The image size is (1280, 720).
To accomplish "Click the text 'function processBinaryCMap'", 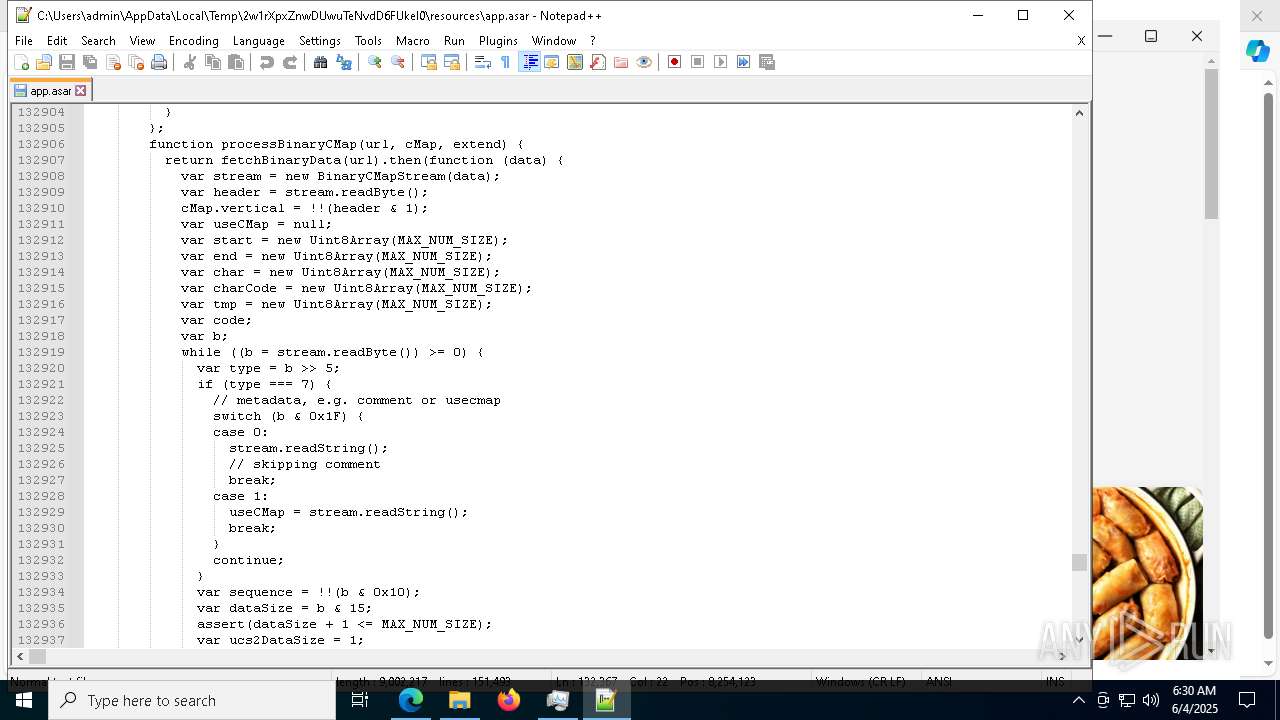I will pos(253,144).
